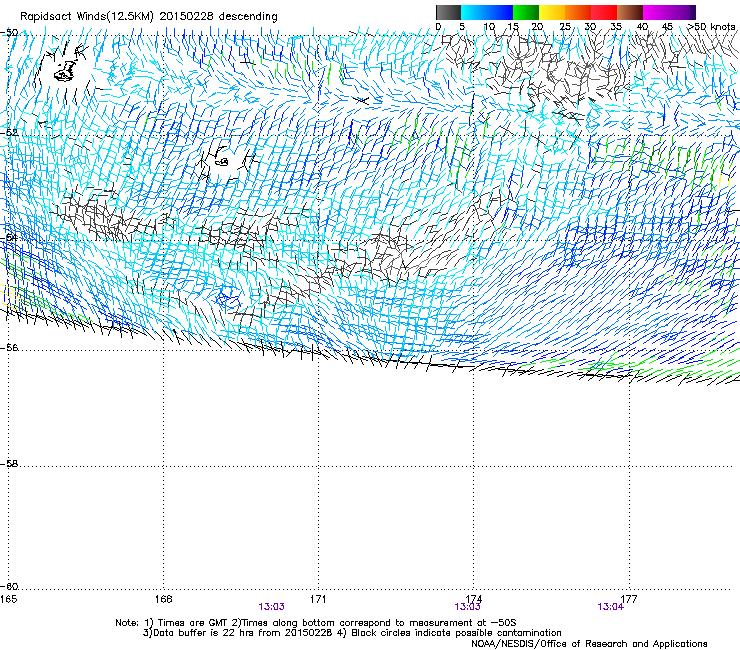
Task: Click the latitude label "-54"
Action: 9,237
